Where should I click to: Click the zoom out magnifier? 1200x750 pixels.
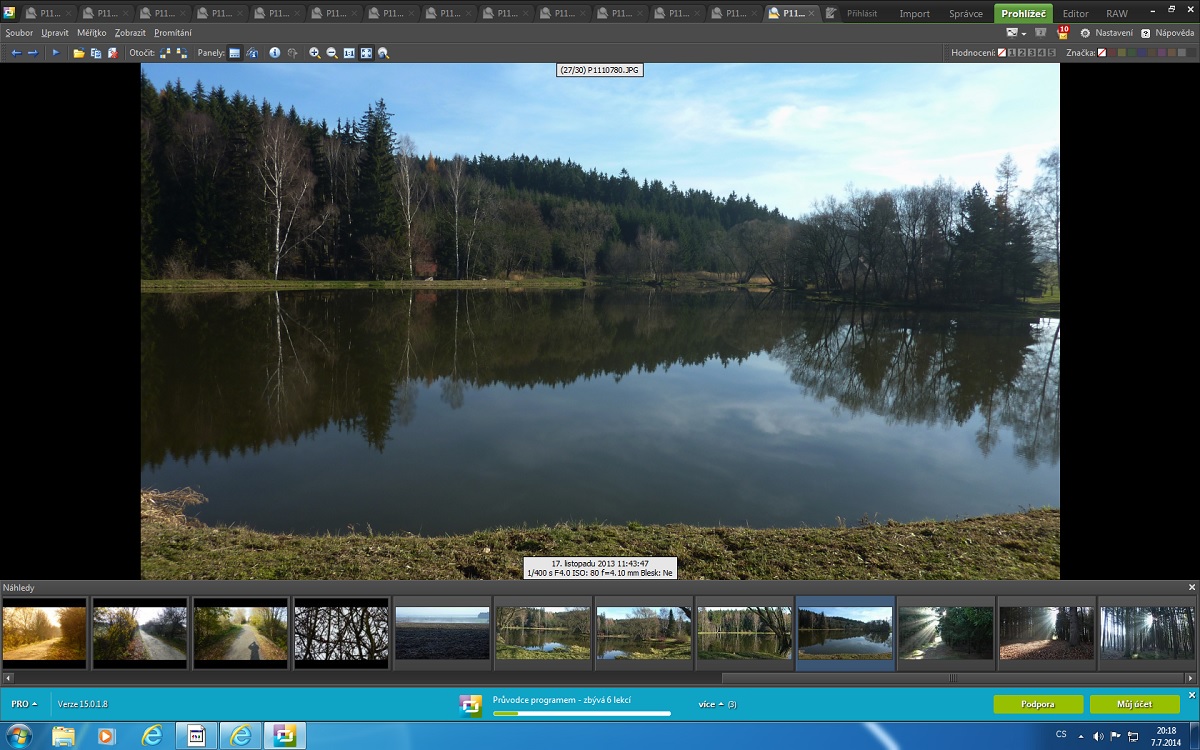coord(332,53)
